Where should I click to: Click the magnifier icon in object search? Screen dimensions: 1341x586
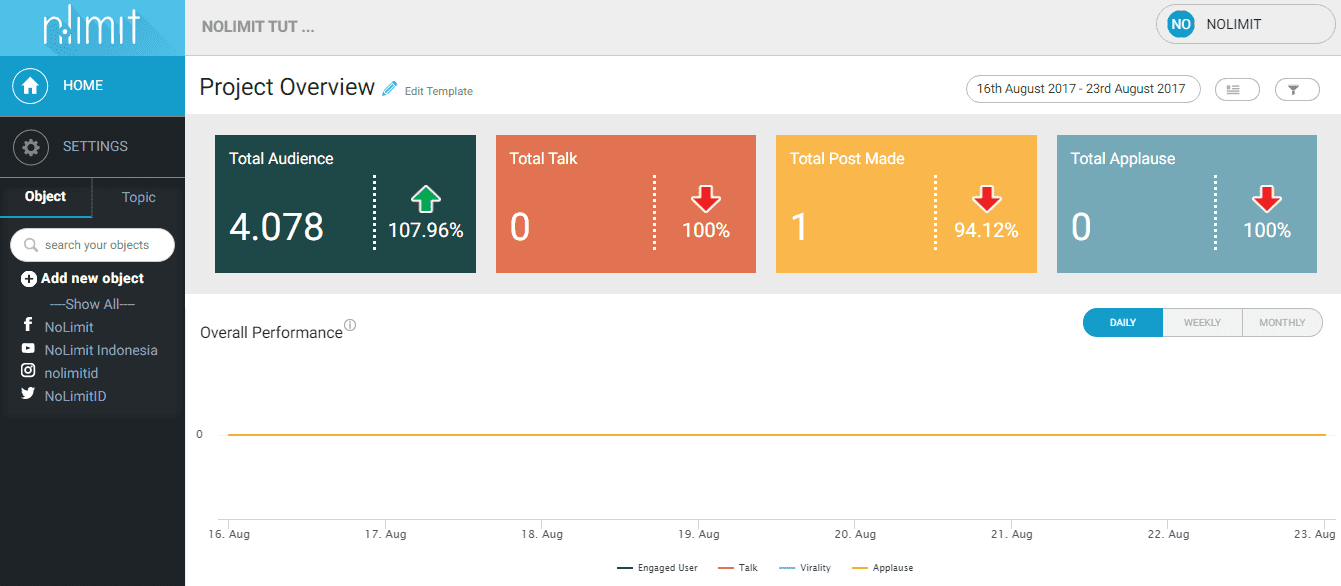(31, 245)
